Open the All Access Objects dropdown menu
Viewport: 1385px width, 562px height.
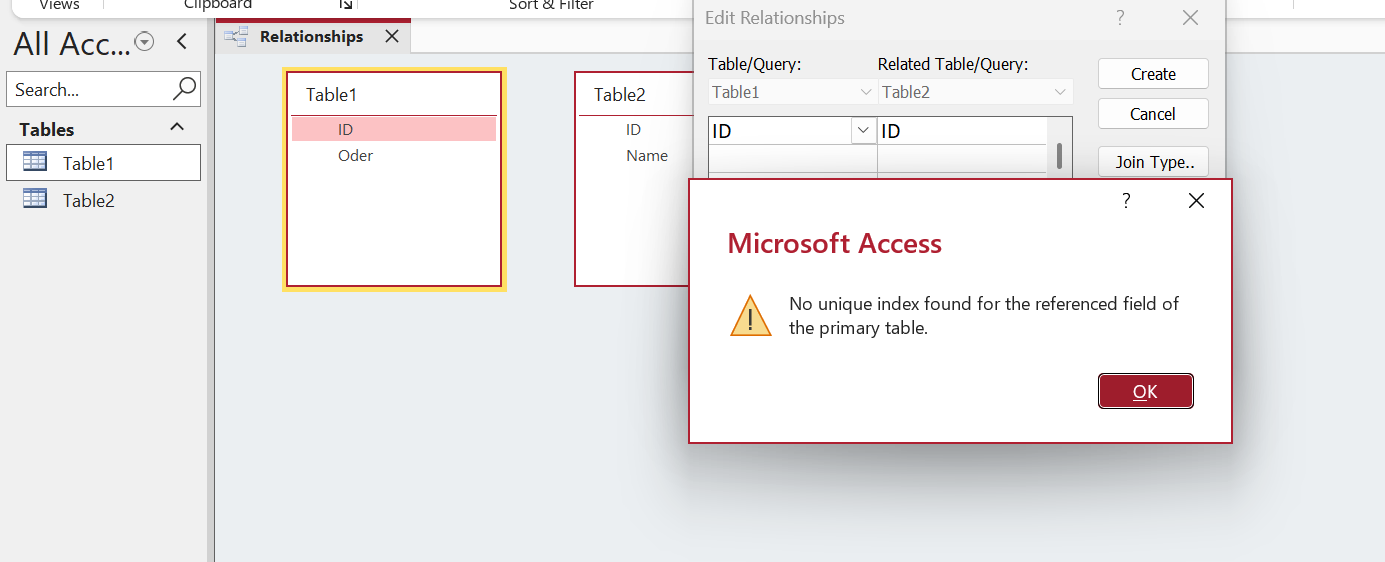pos(145,41)
